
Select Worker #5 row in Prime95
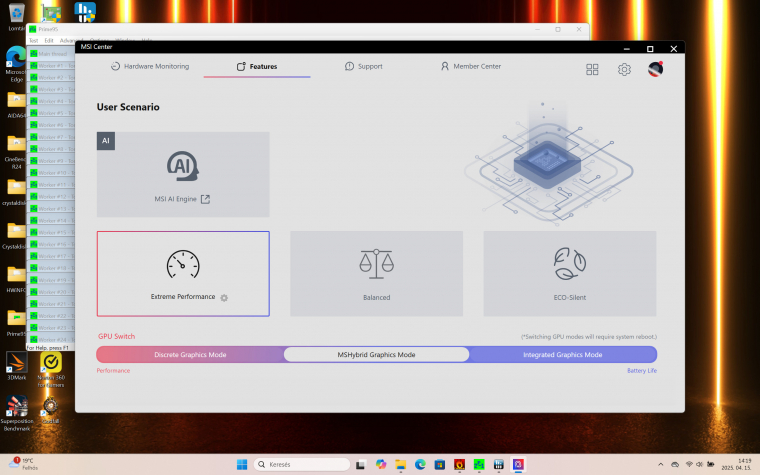coord(52,113)
